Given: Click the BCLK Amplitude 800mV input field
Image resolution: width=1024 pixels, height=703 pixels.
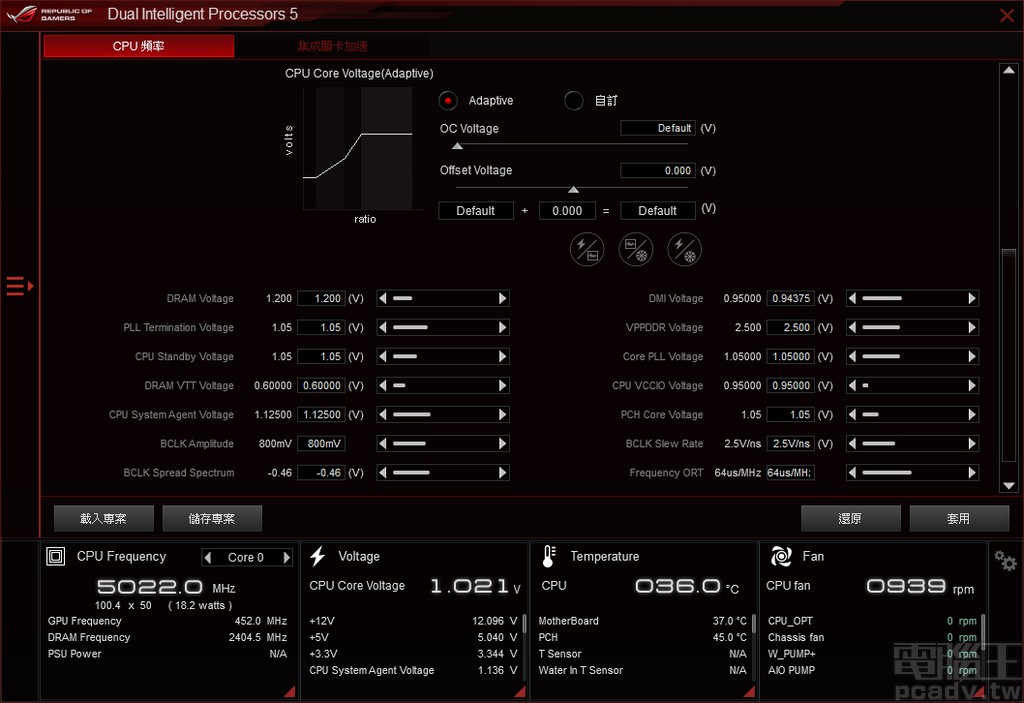Looking at the screenshot, I should (321, 444).
